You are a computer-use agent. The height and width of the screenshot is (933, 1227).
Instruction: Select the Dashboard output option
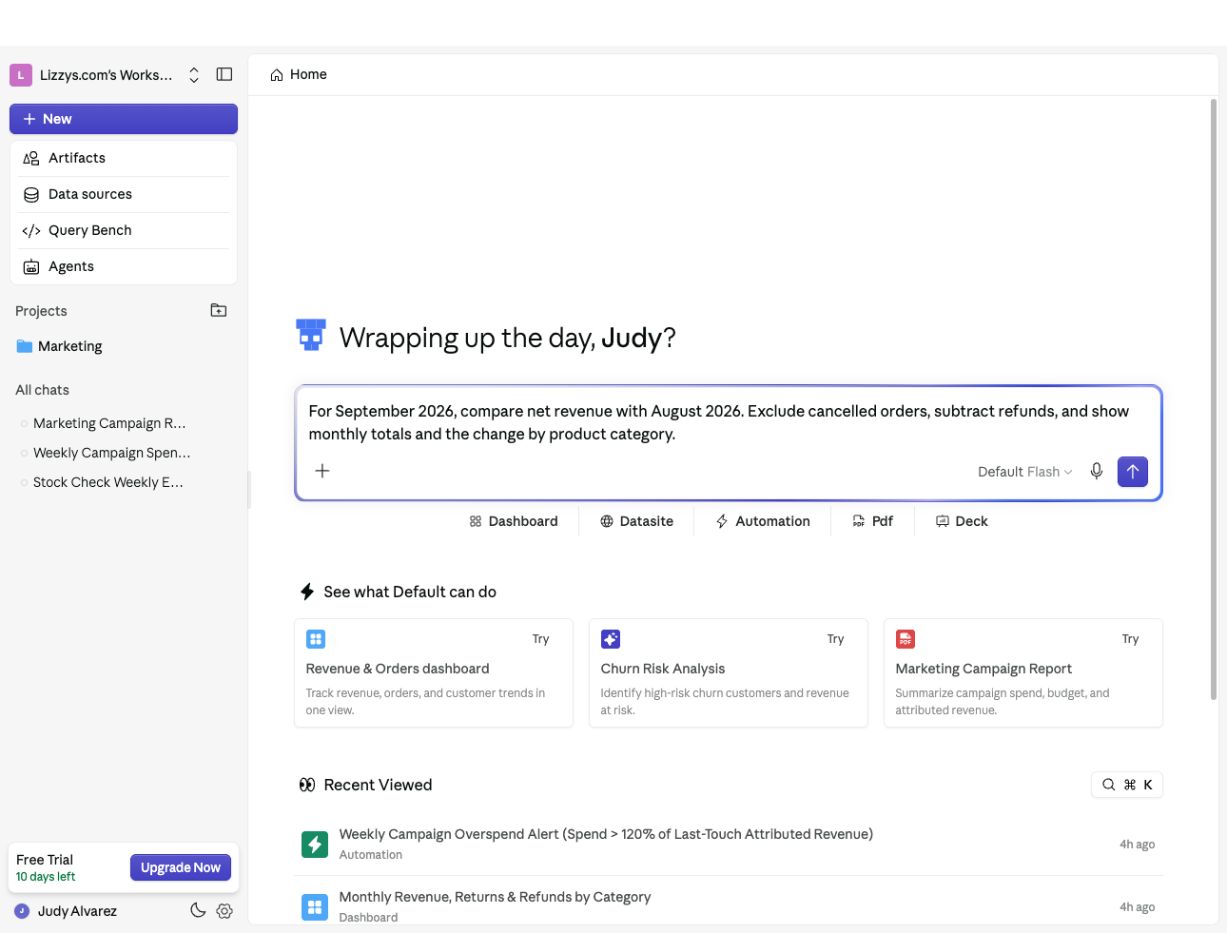point(514,521)
